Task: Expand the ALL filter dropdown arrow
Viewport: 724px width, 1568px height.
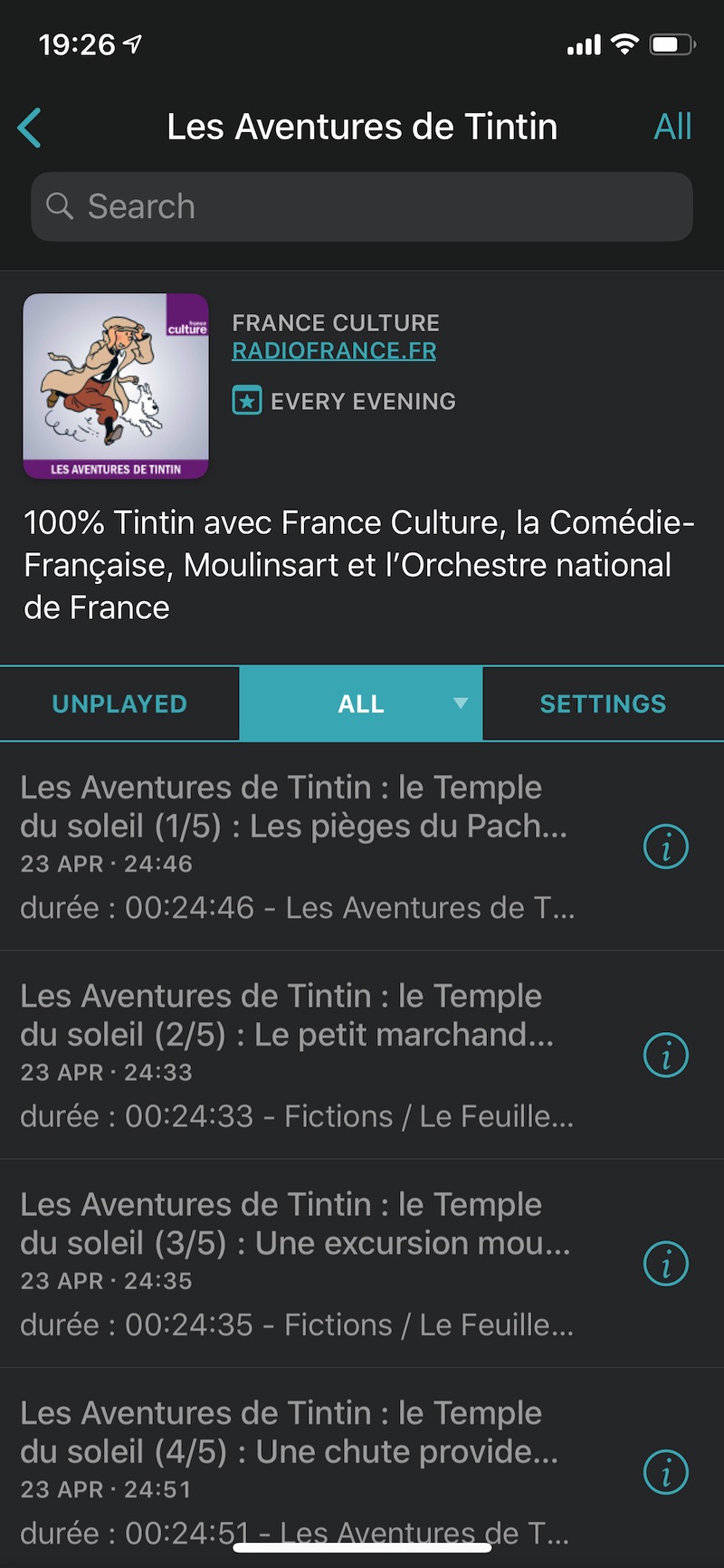Action: 461,703
